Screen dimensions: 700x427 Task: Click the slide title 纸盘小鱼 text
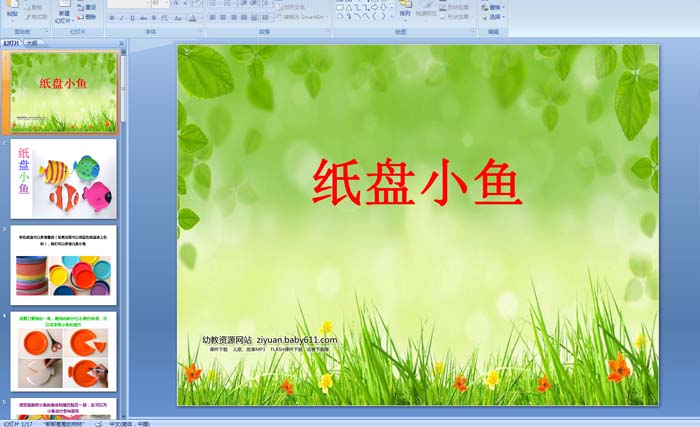pos(417,182)
